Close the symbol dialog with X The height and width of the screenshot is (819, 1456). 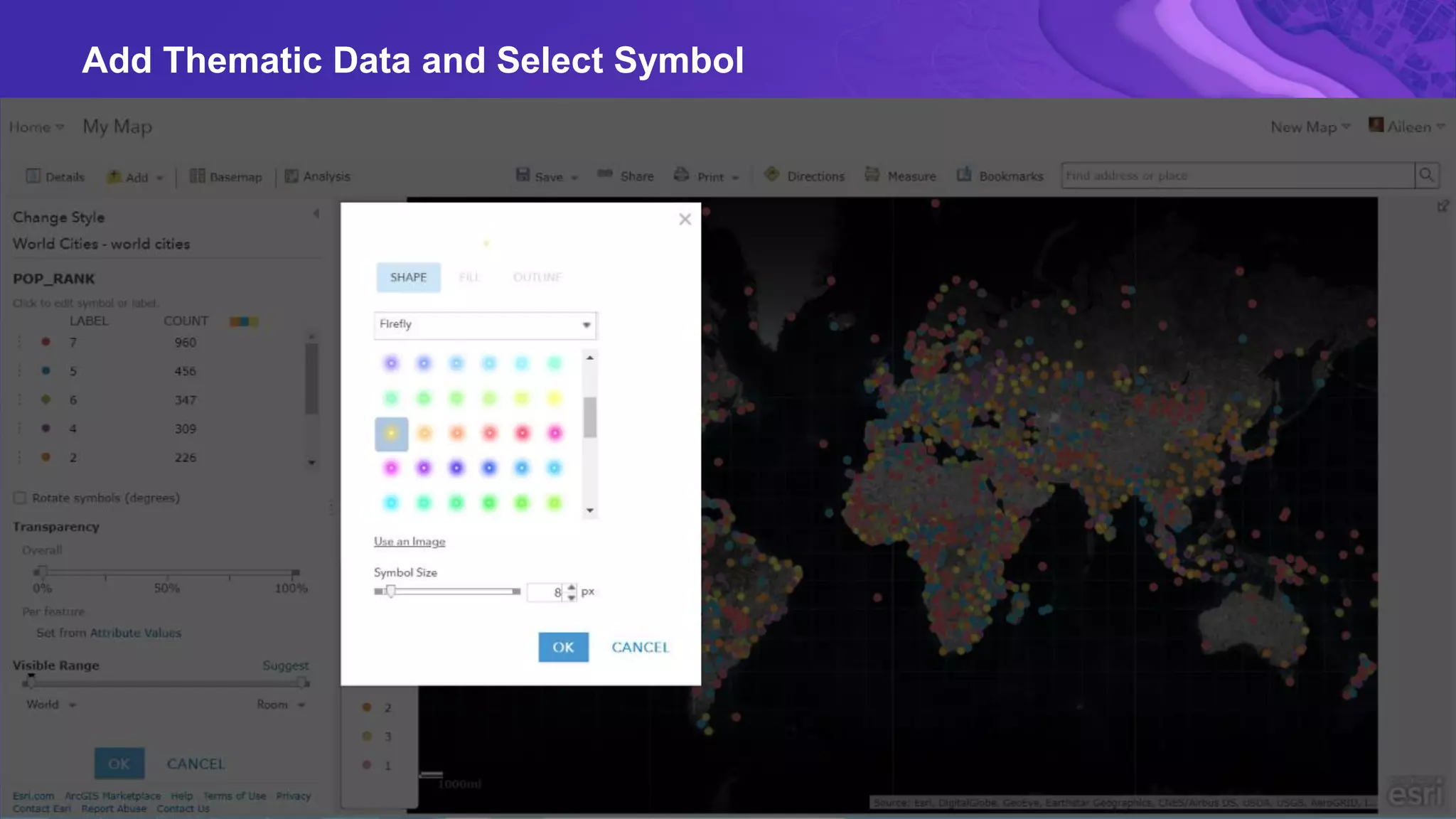point(685,219)
